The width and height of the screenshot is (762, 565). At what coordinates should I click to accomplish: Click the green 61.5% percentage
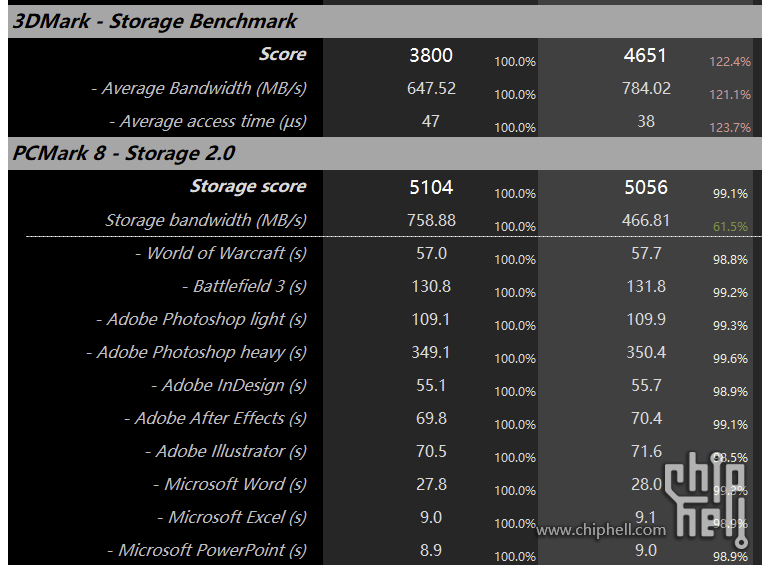click(x=730, y=227)
